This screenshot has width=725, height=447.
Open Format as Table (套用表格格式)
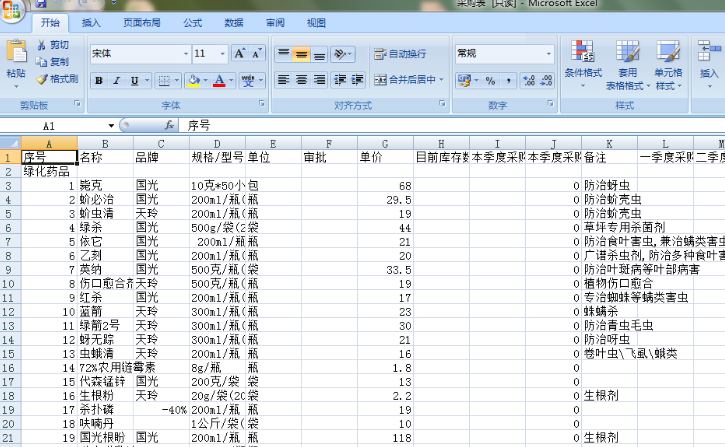(x=627, y=65)
